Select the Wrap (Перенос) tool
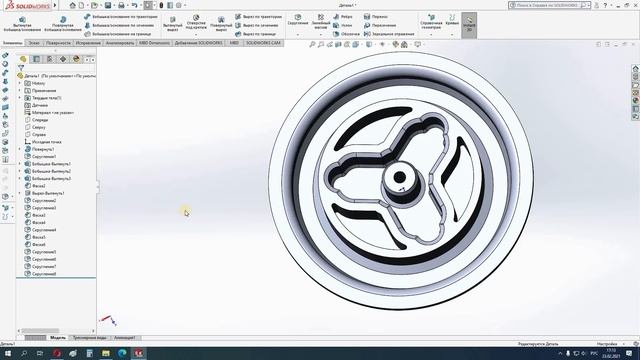Viewport: 640px width, 360px height. click(x=376, y=17)
